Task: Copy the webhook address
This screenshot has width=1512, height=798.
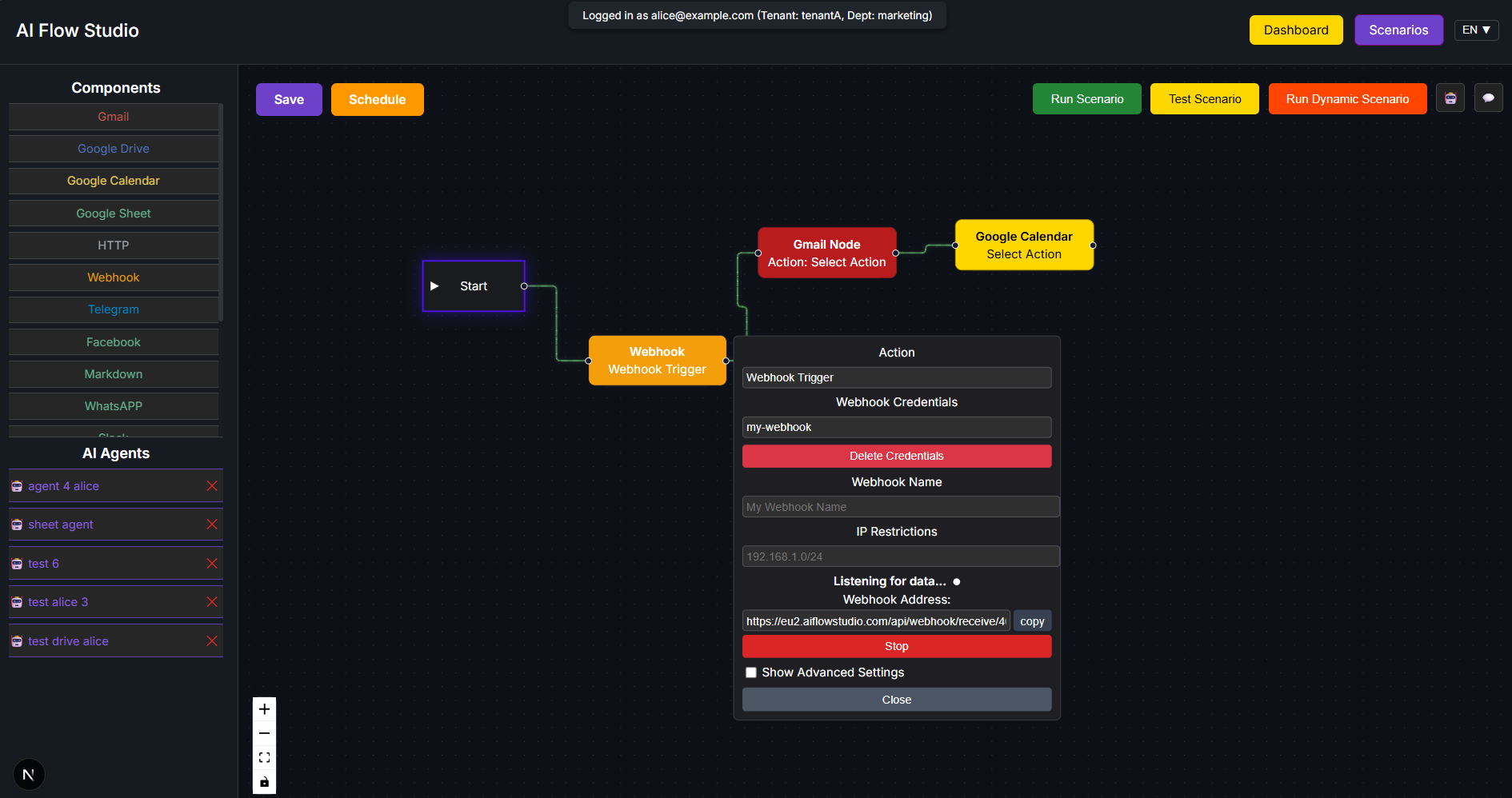Action: pos(1032,620)
